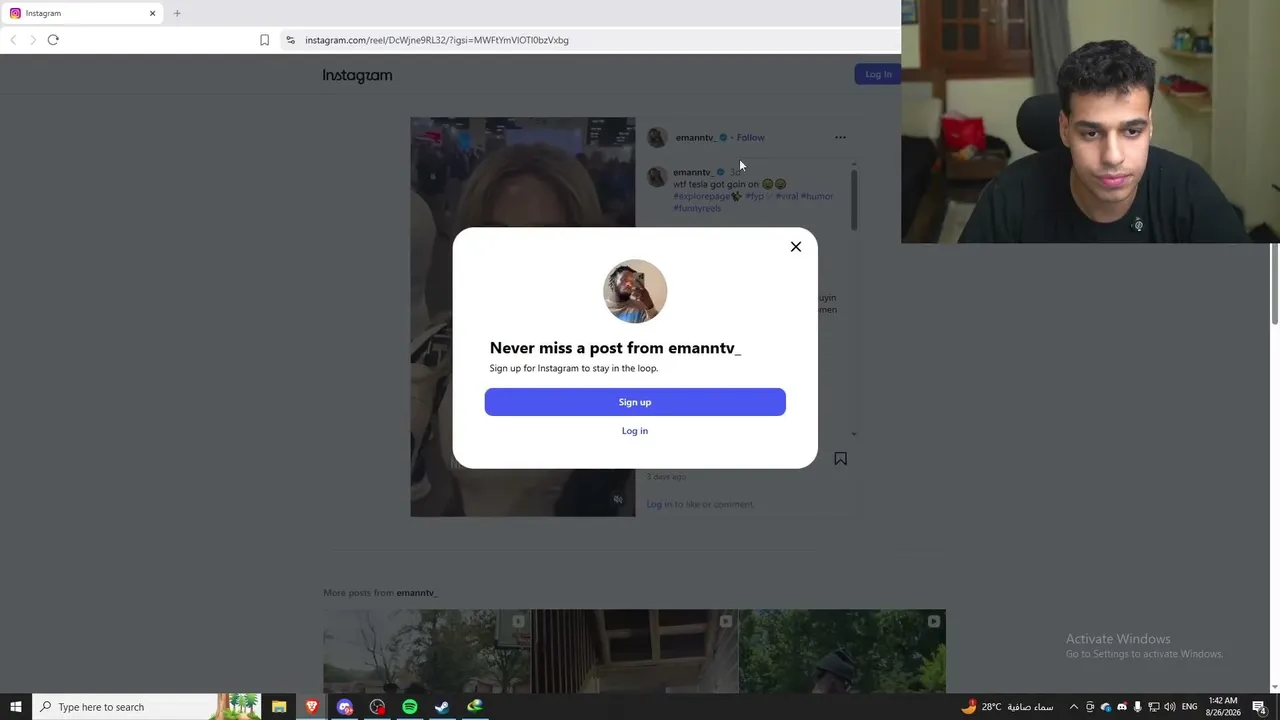Show hidden system tray icons
Image resolution: width=1280 pixels, height=720 pixels.
pyautogui.click(x=1074, y=707)
